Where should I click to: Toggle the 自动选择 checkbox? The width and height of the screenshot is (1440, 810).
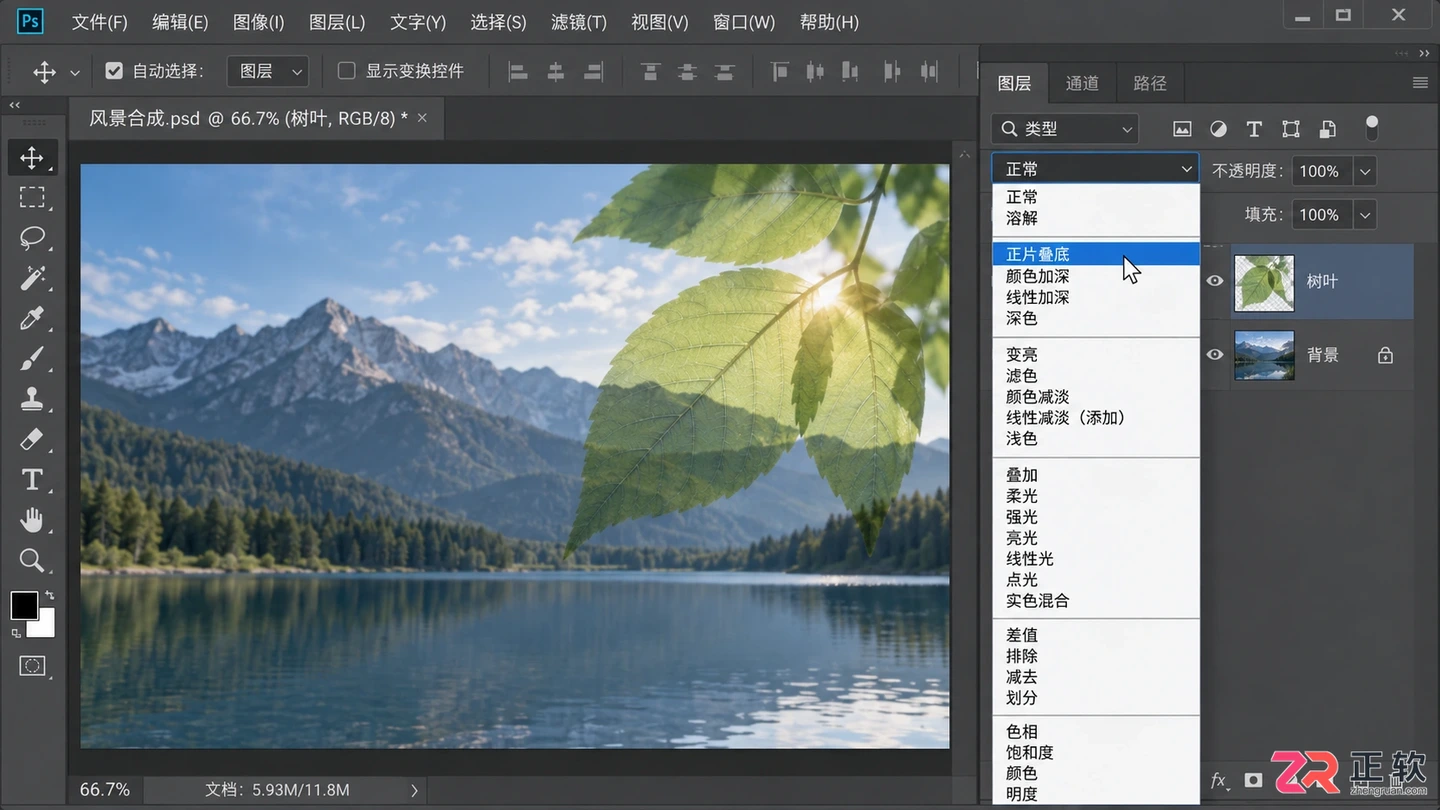pyautogui.click(x=114, y=71)
